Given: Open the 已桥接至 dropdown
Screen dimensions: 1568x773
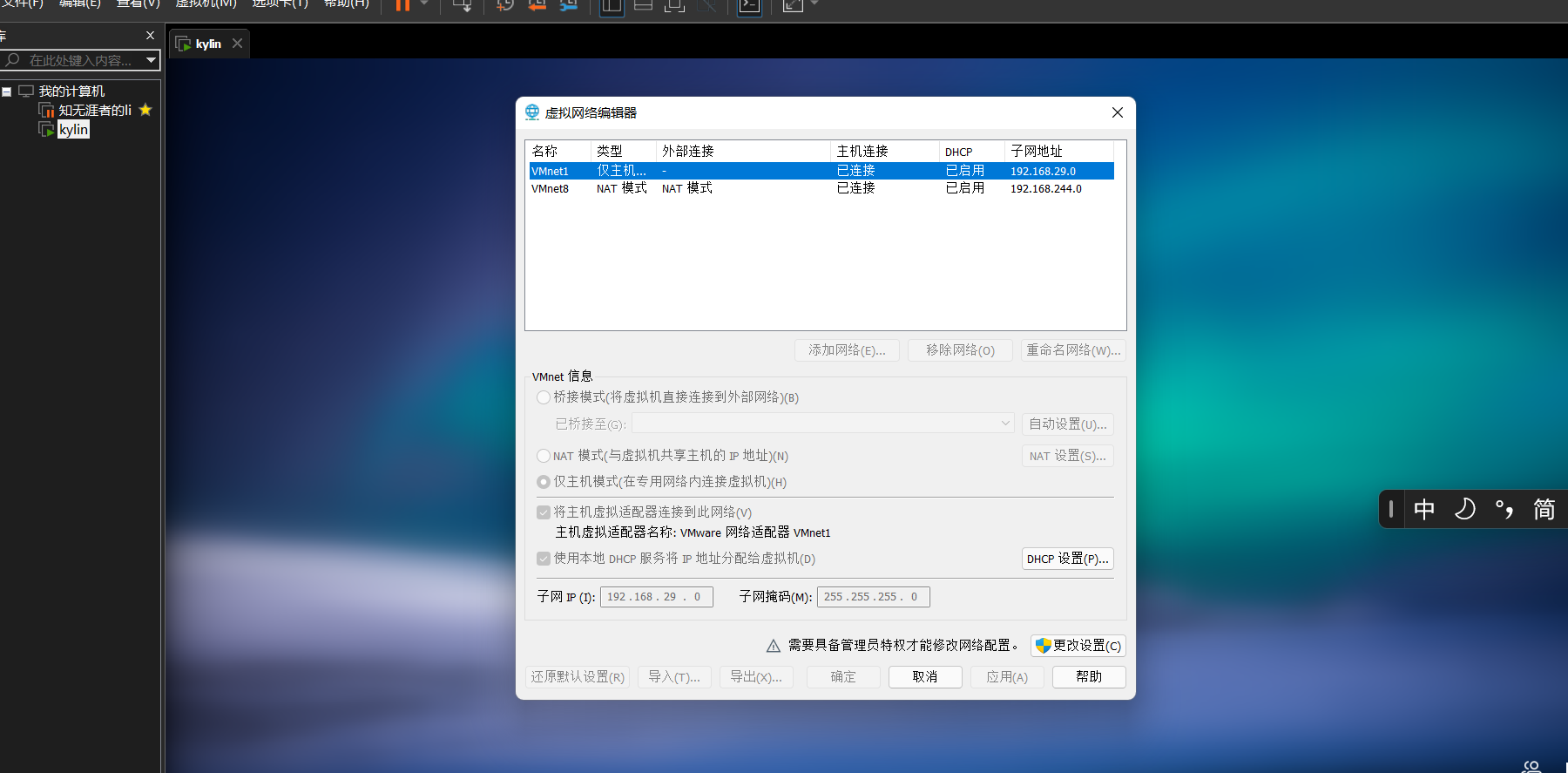Looking at the screenshot, I should pyautogui.click(x=823, y=424).
